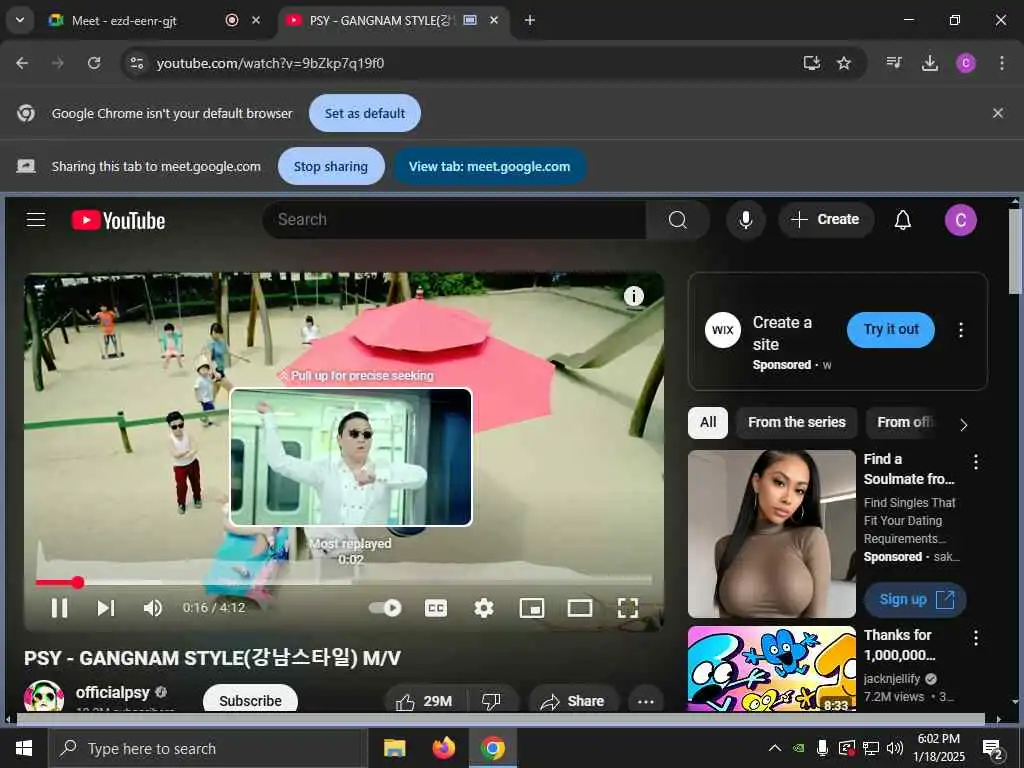The width and height of the screenshot is (1024, 768).
Task: Seek on the video progress bar
Action: click(344, 581)
